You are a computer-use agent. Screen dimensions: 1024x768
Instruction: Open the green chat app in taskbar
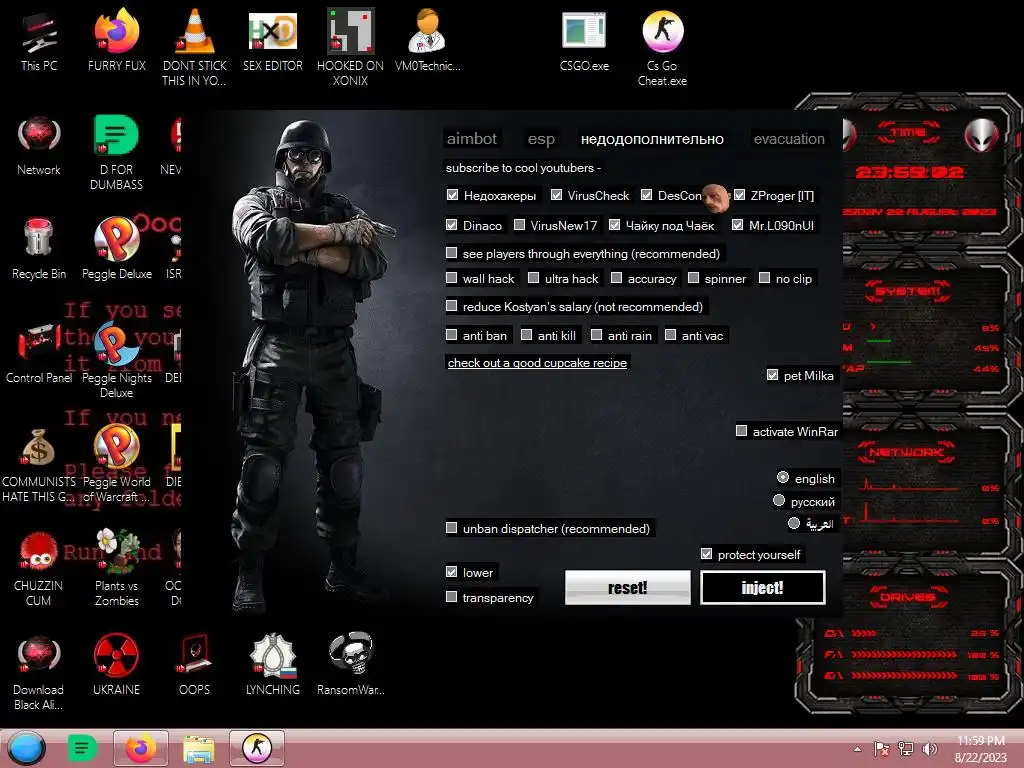click(82, 748)
